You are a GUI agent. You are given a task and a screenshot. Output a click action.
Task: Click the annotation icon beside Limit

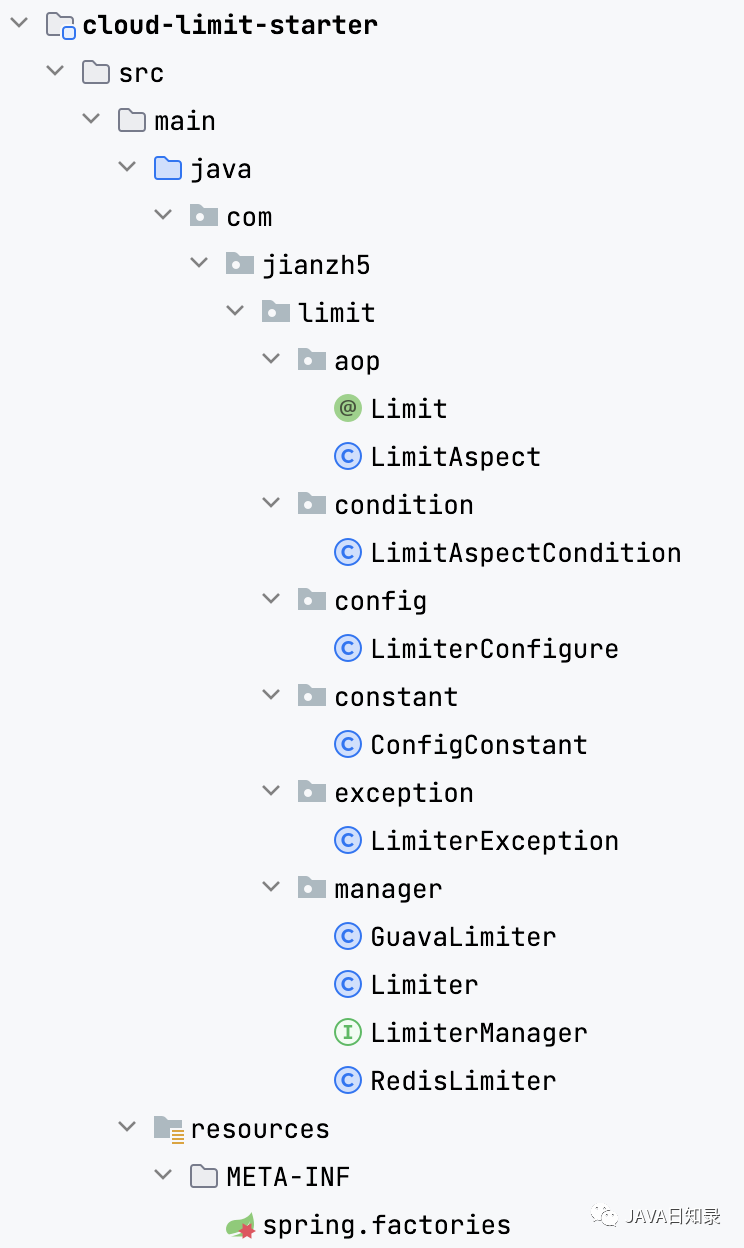[347, 408]
